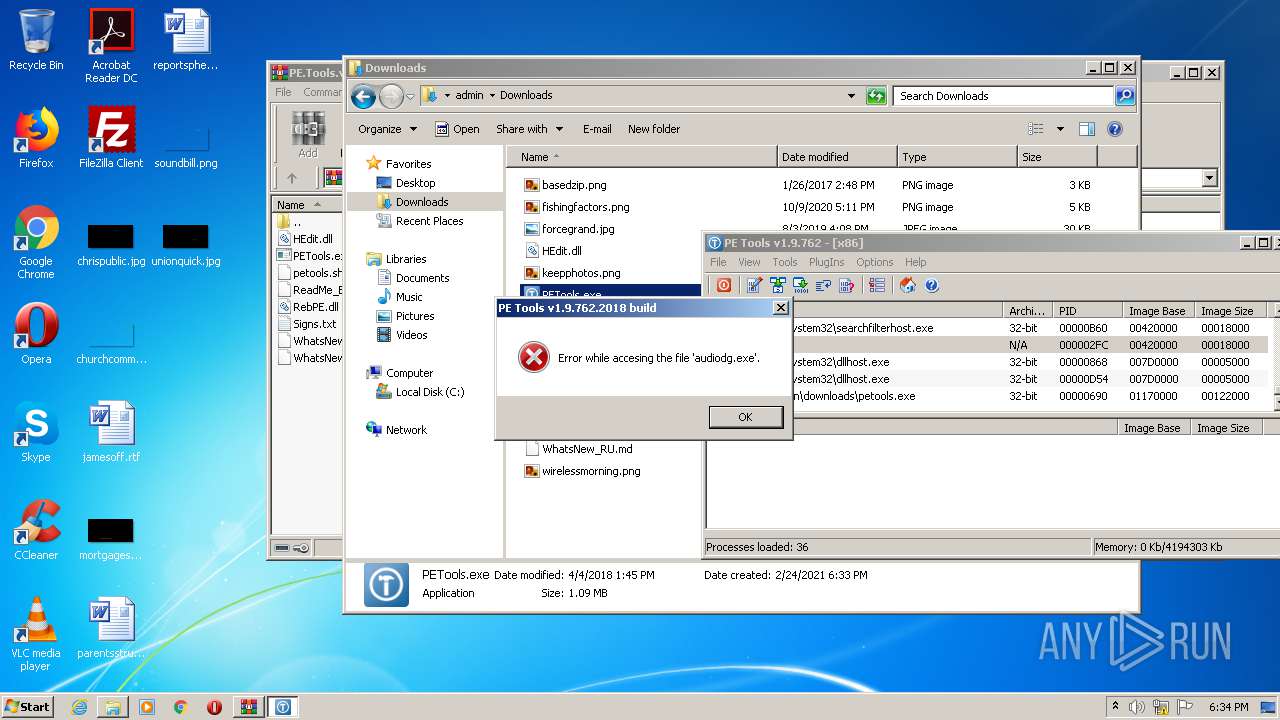Click the blue lines with arrow icon in PE Tools
Viewport: 1280px width, 720px height.
pyautogui.click(x=823, y=286)
